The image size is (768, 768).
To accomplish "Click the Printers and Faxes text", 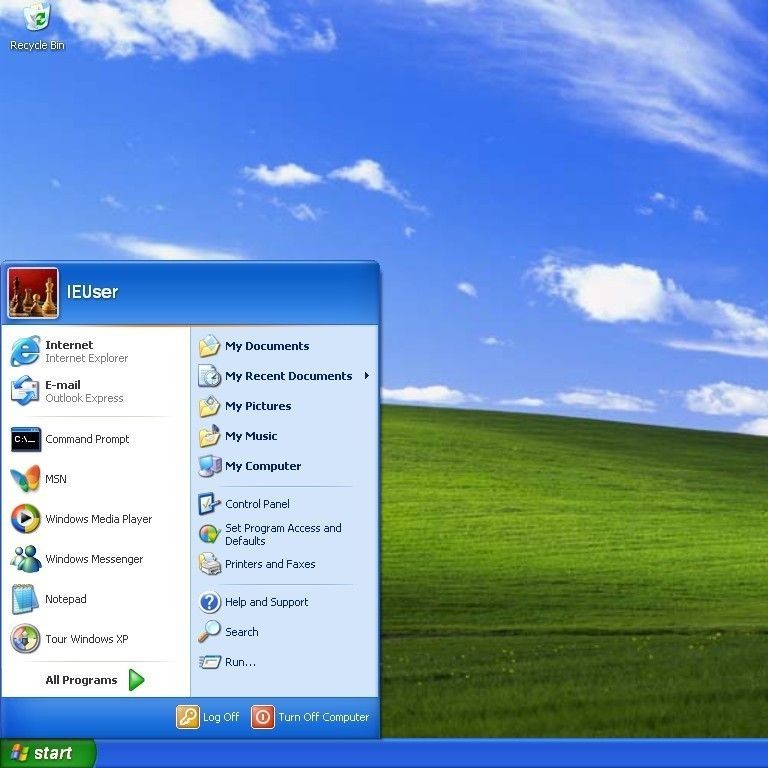I will click(x=270, y=564).
